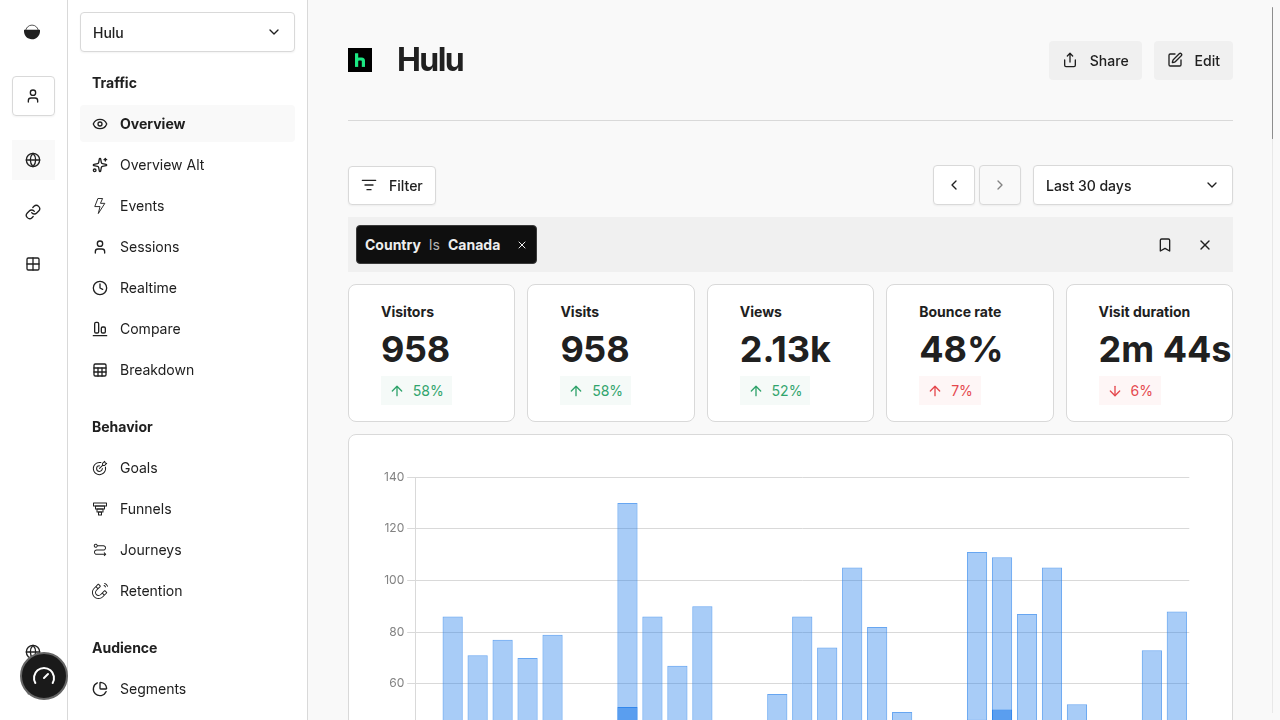Open the links icon in left rail
The image size is (1280, 720).
[33, 212]
